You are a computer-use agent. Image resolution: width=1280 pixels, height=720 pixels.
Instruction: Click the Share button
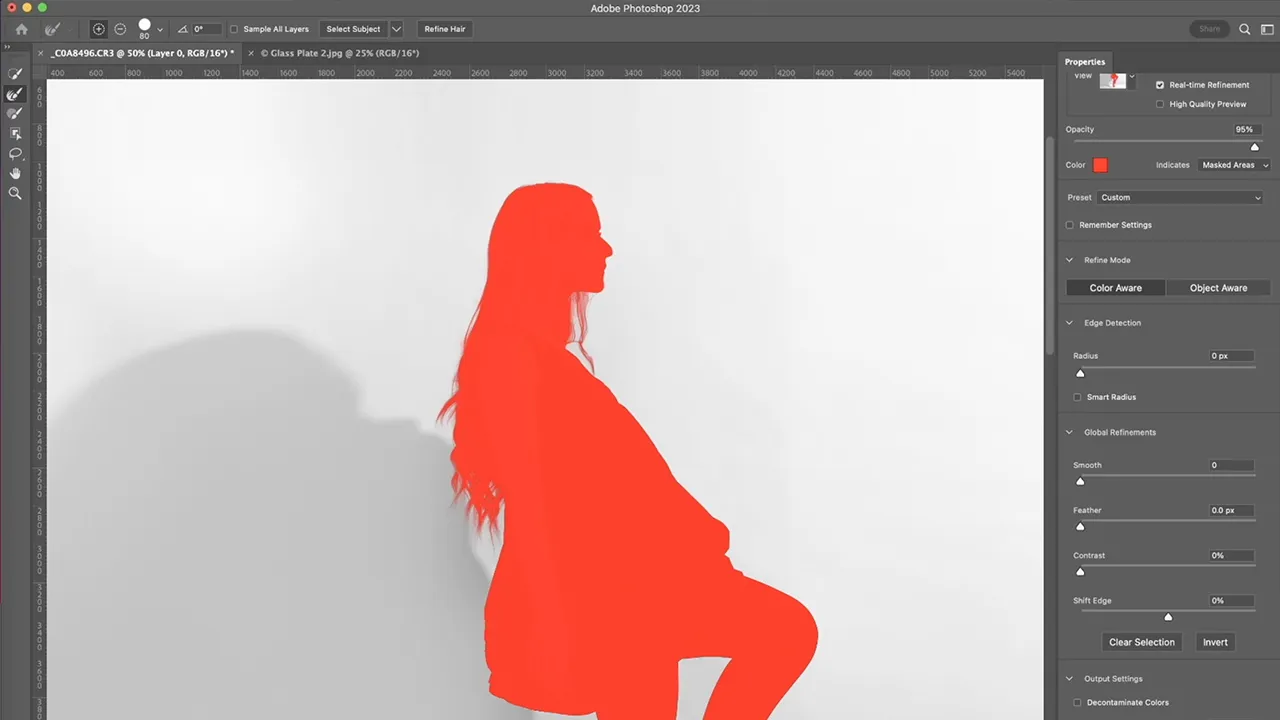(1210, 29)
